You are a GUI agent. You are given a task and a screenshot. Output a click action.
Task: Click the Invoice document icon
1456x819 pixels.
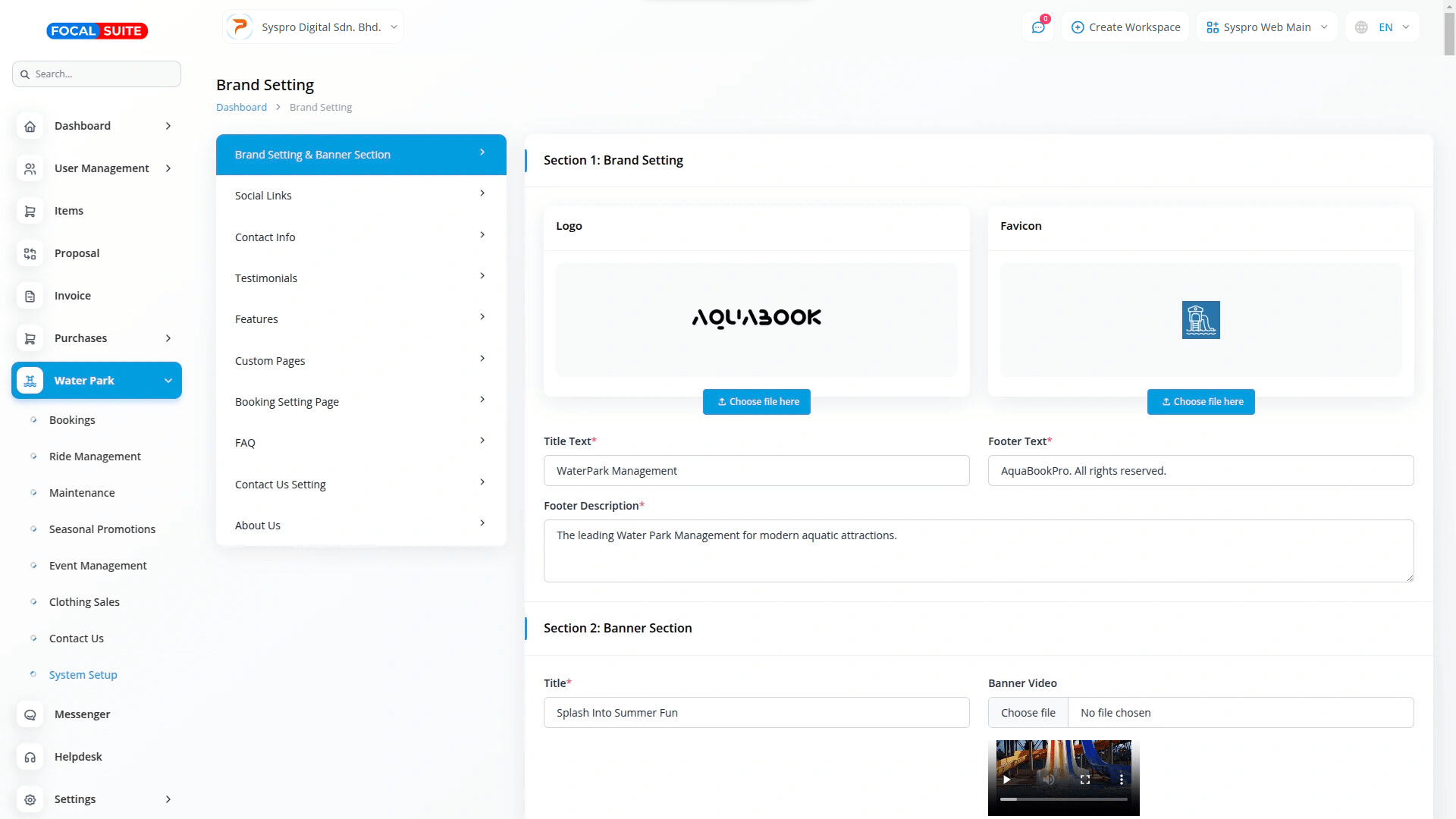coord(30,297)
